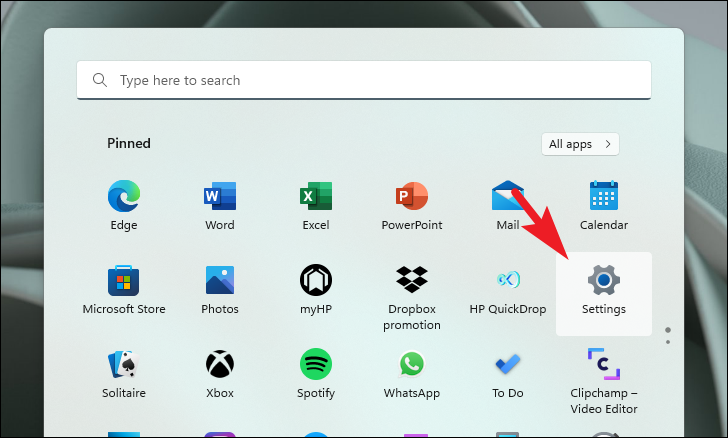The width and height of the screenshot is (728, 438).
Task: Focus the Type here to search field
Action: tap(364, 80)
